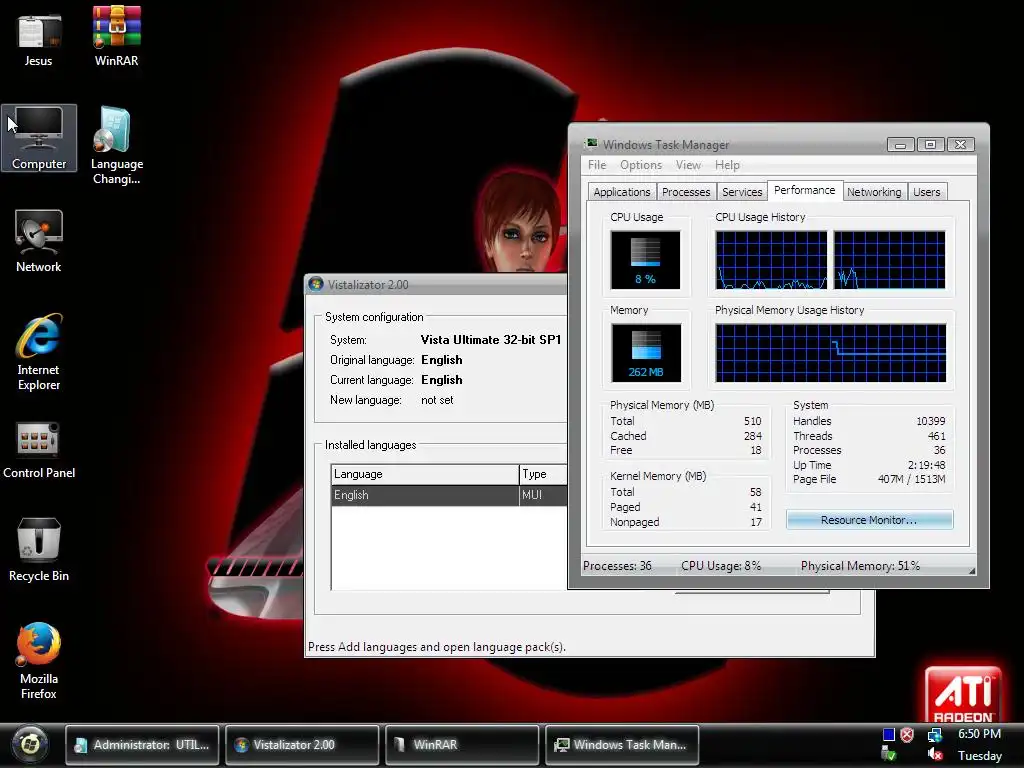The image size is (1024, 768).
Task: Open the File menu in Task Manager
Action: tap(597, 165)
